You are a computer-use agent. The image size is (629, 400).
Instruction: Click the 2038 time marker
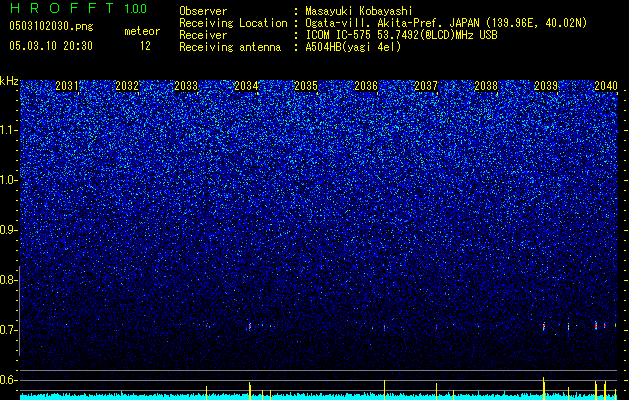[486, 86]
